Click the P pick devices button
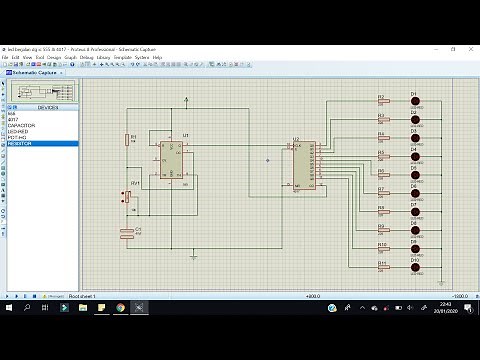 [x=10, y=107]
